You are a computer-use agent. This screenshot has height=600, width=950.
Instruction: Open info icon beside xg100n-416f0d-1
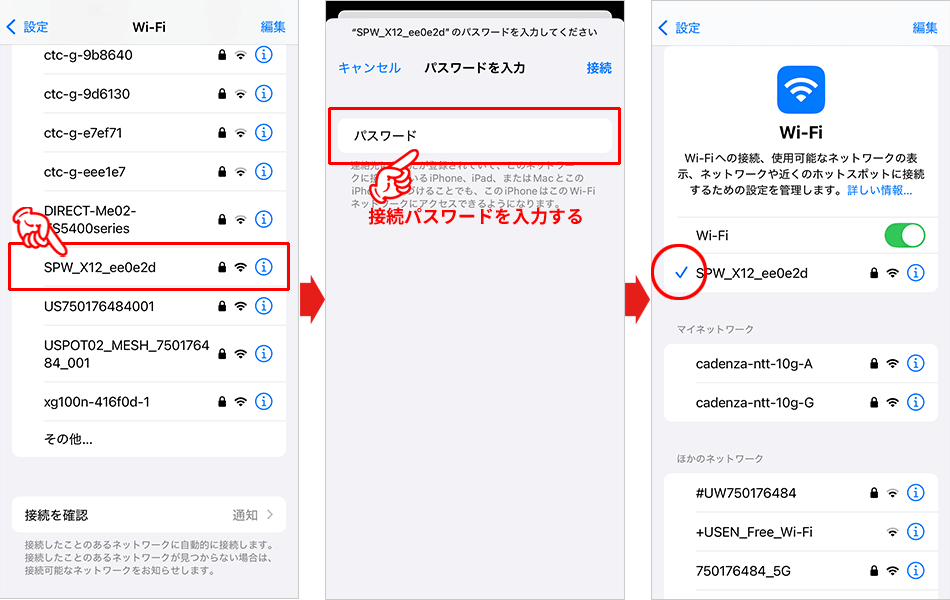tap(263, 401)
